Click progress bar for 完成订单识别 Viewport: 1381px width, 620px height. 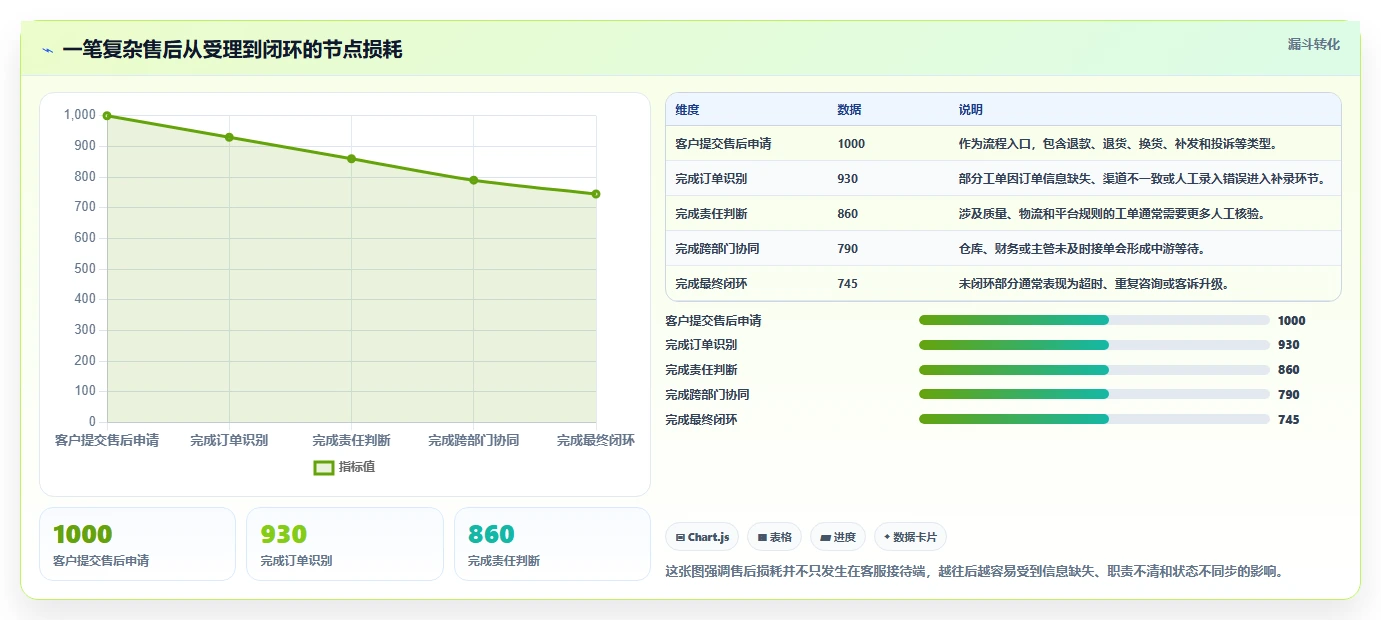[x=1094, y=345]
